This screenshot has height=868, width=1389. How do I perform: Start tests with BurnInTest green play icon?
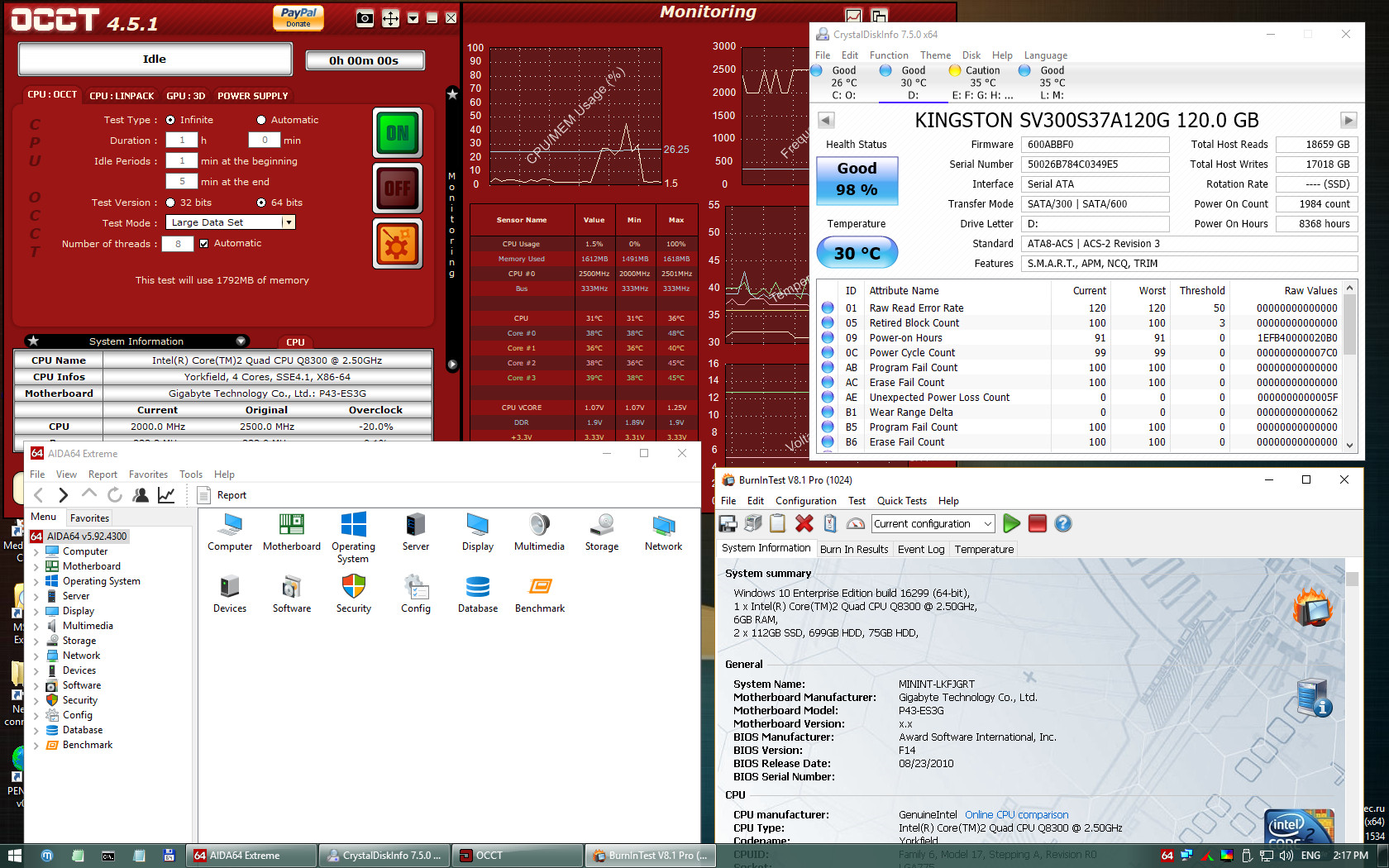pos(1011,523)
